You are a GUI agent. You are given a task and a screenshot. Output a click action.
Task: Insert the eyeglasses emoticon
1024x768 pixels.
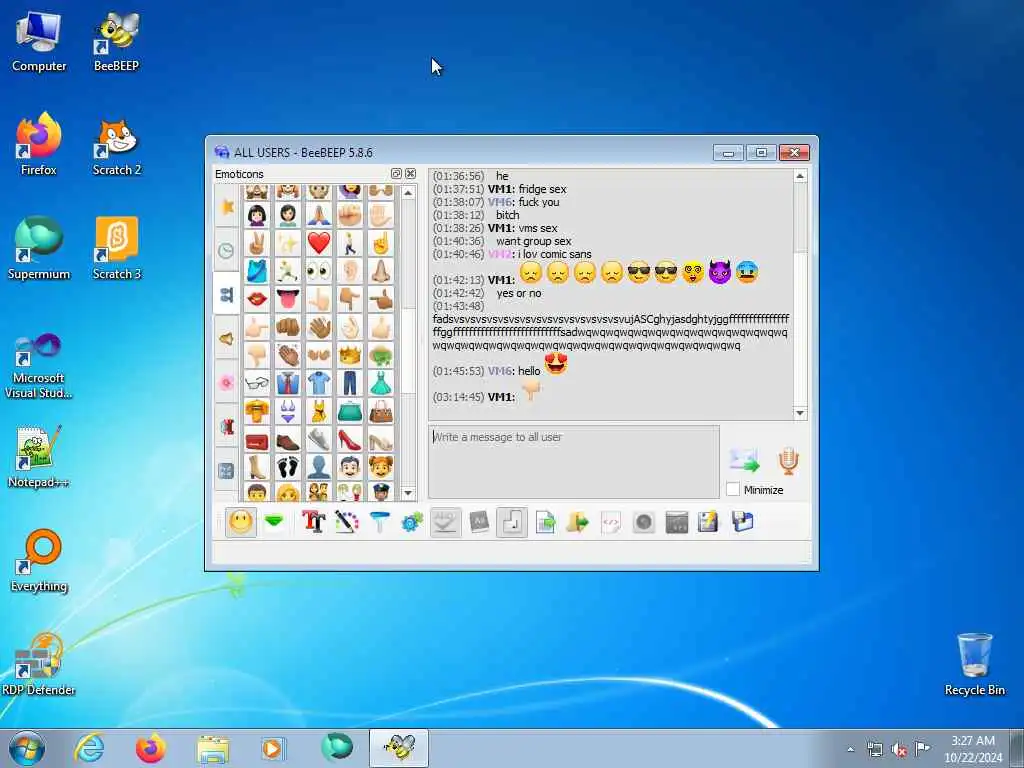click(257, 383)
